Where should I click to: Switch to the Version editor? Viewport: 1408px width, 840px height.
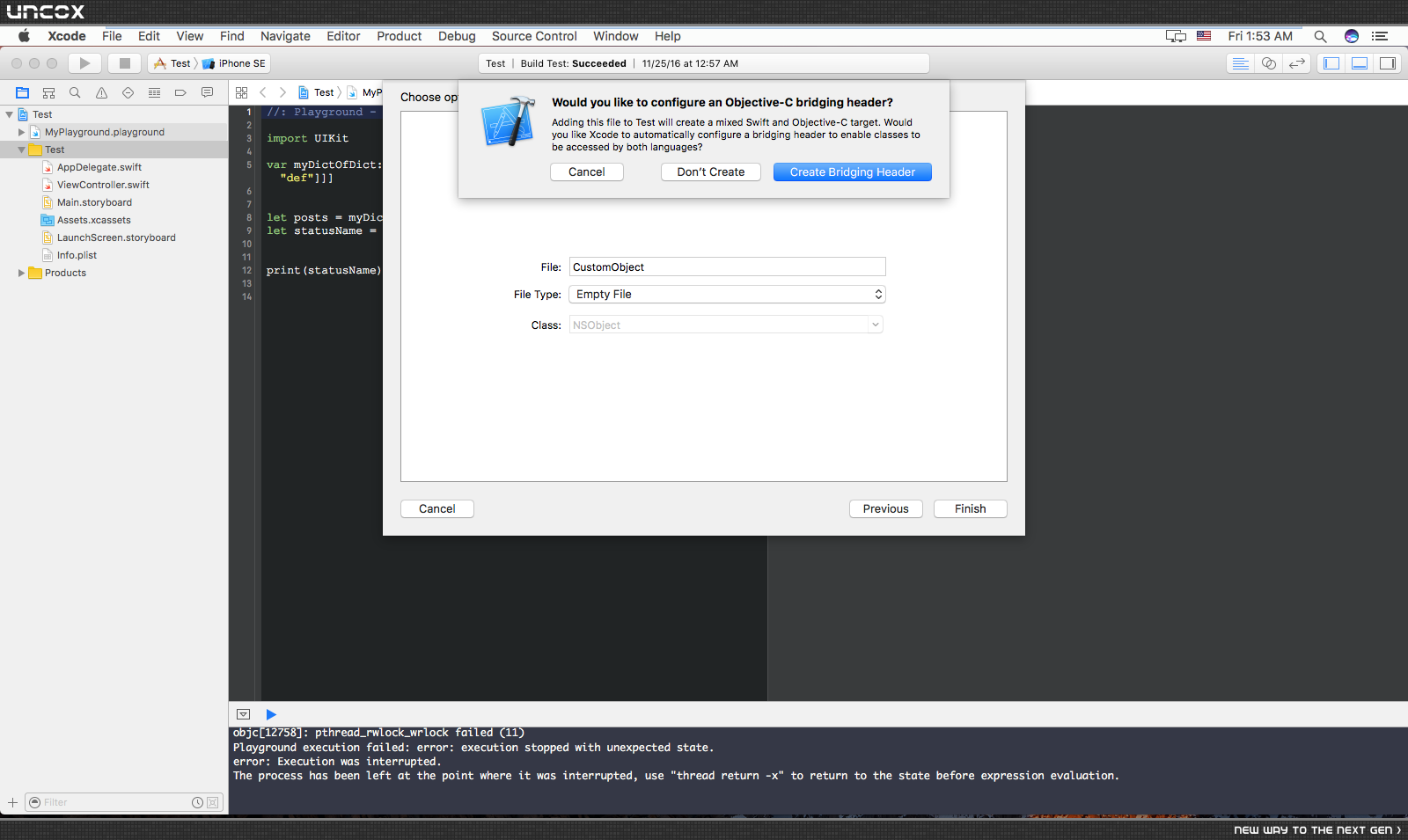pyautogui.click(x=1297, y=63)
